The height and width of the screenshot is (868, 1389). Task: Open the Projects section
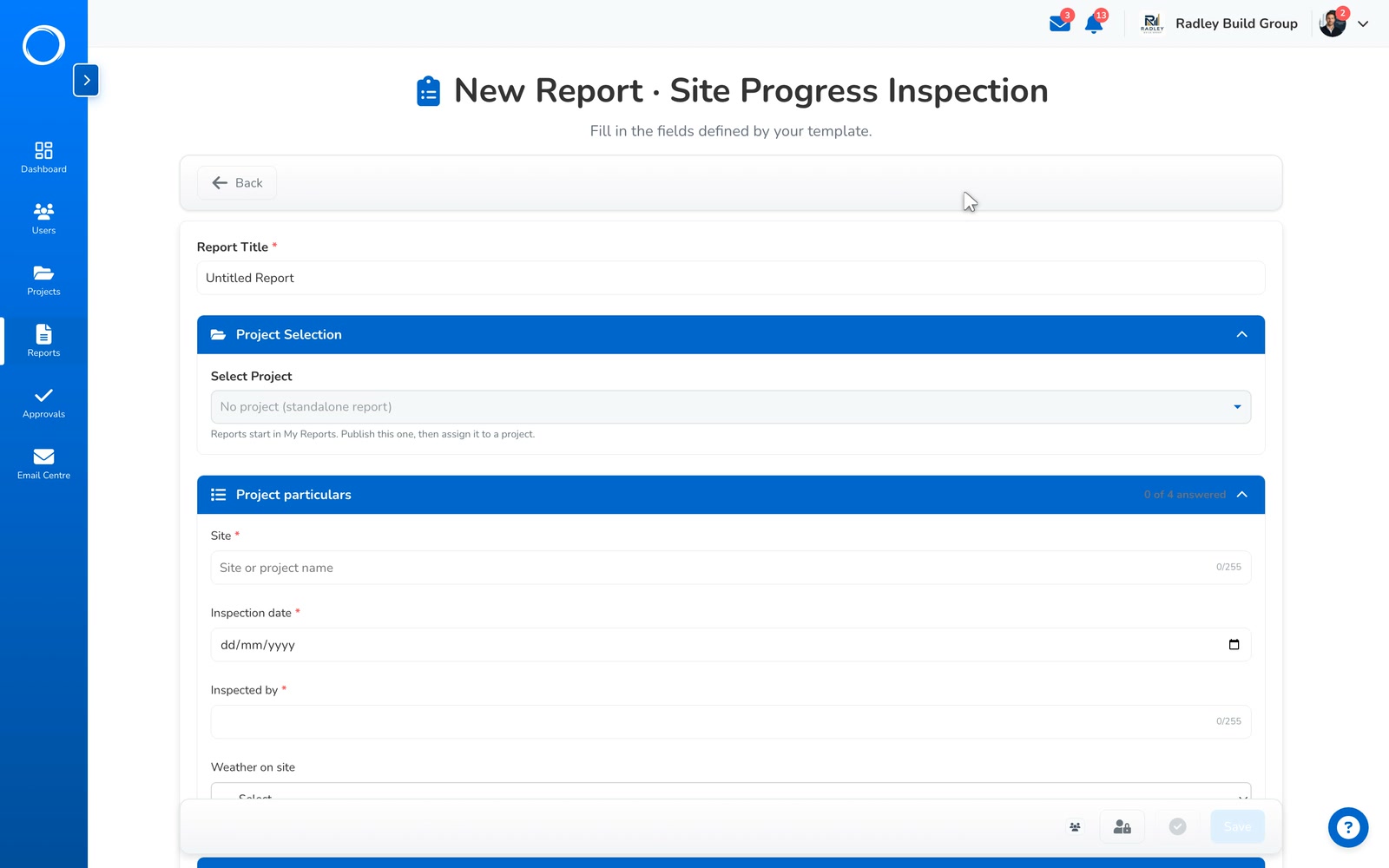[43, 280]
